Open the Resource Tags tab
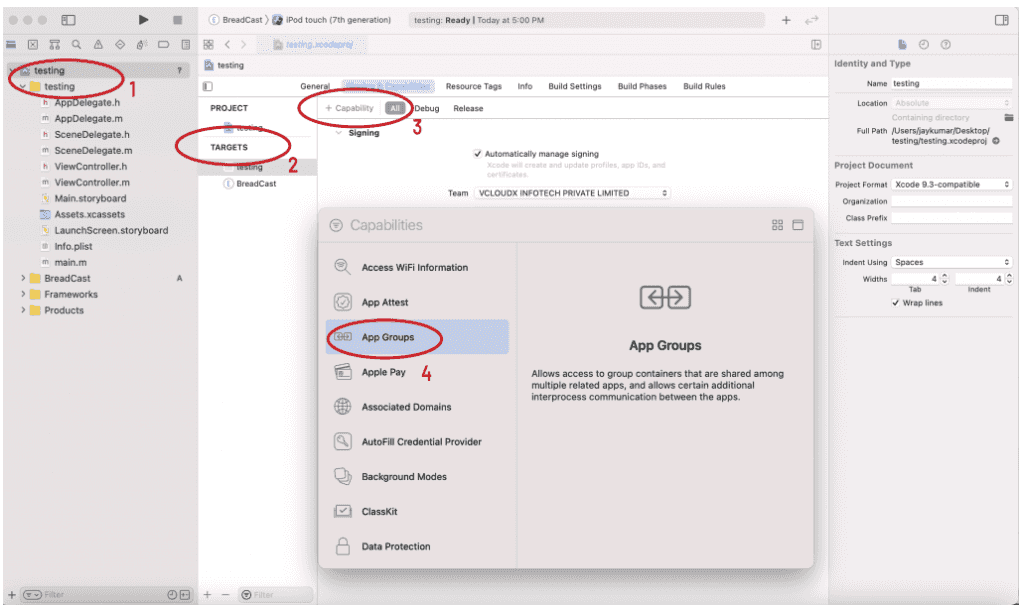1019x608 pixels. [x=474, y=86]
